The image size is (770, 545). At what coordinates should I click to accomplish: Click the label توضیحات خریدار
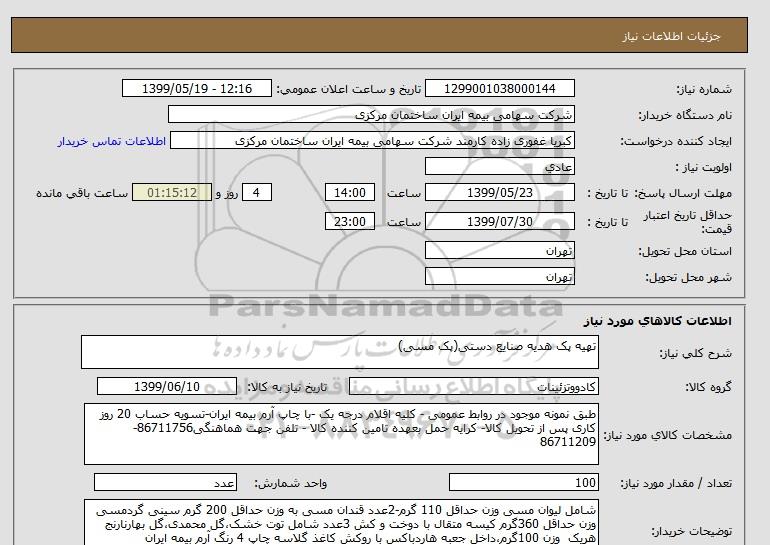point(691,531)
